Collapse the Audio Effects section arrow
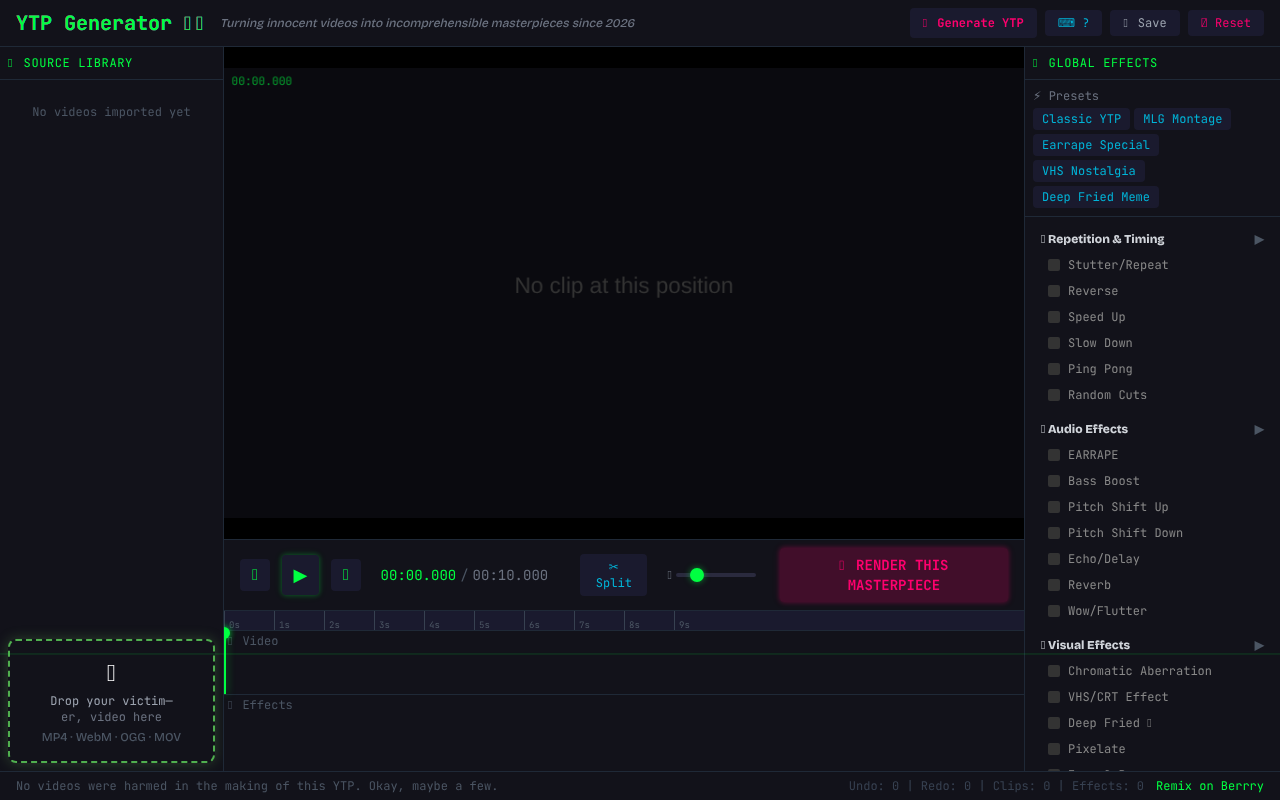The image size is (1280, 800). click(x=1259, y=429)
